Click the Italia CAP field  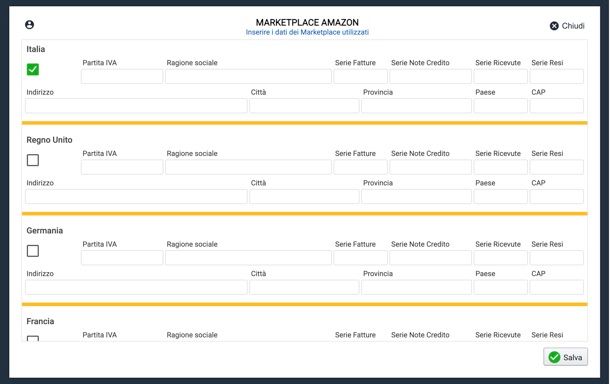click(556, 106)
